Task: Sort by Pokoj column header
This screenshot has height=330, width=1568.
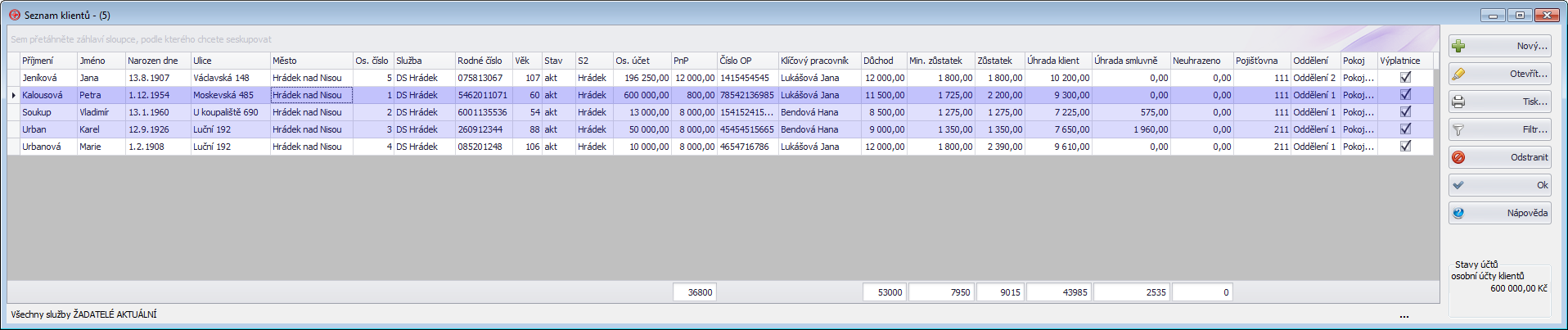Action: click(x=1358, y=61)
